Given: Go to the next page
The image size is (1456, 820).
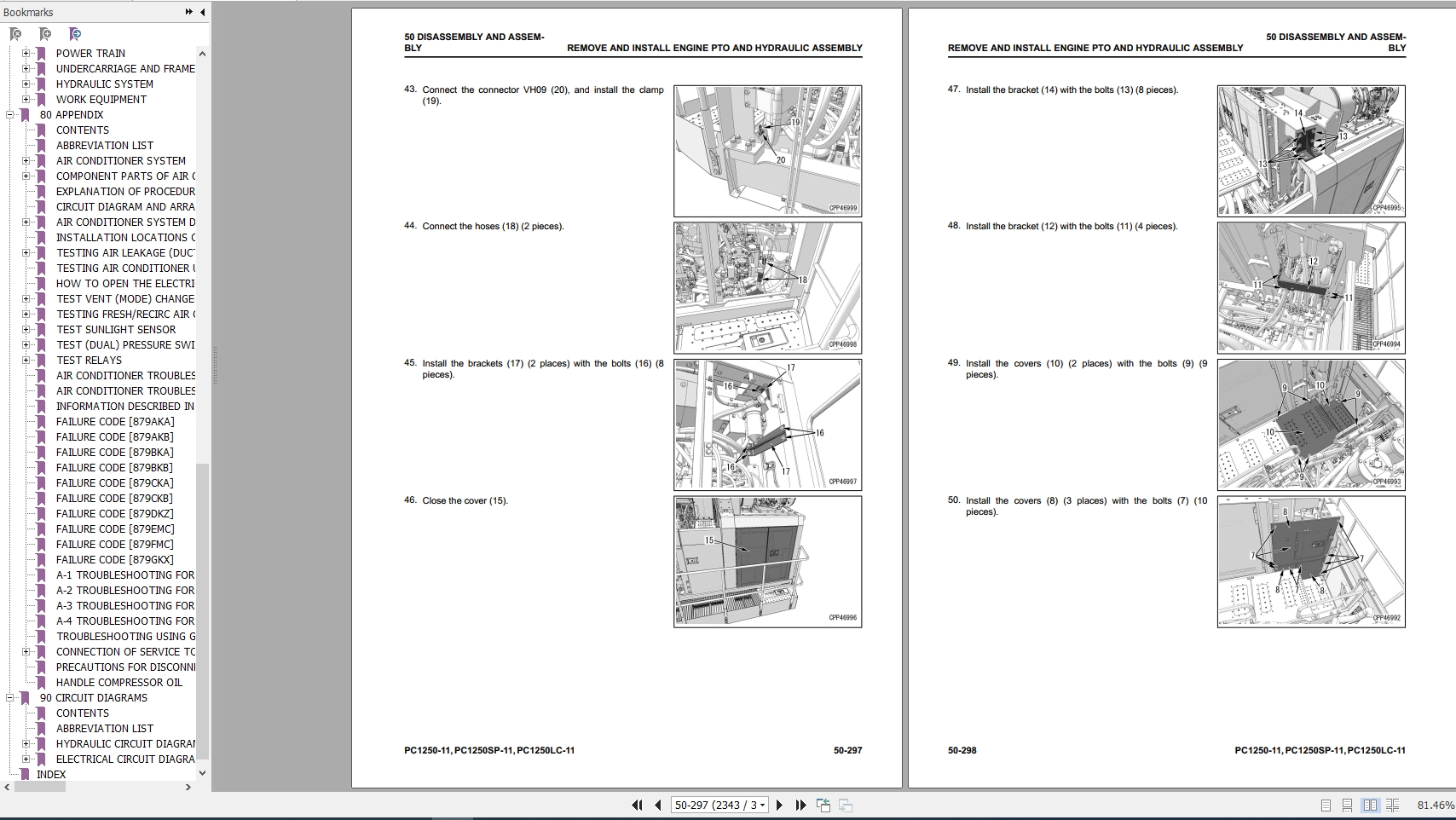Looking at the screenshot, I should pos(779,805).
